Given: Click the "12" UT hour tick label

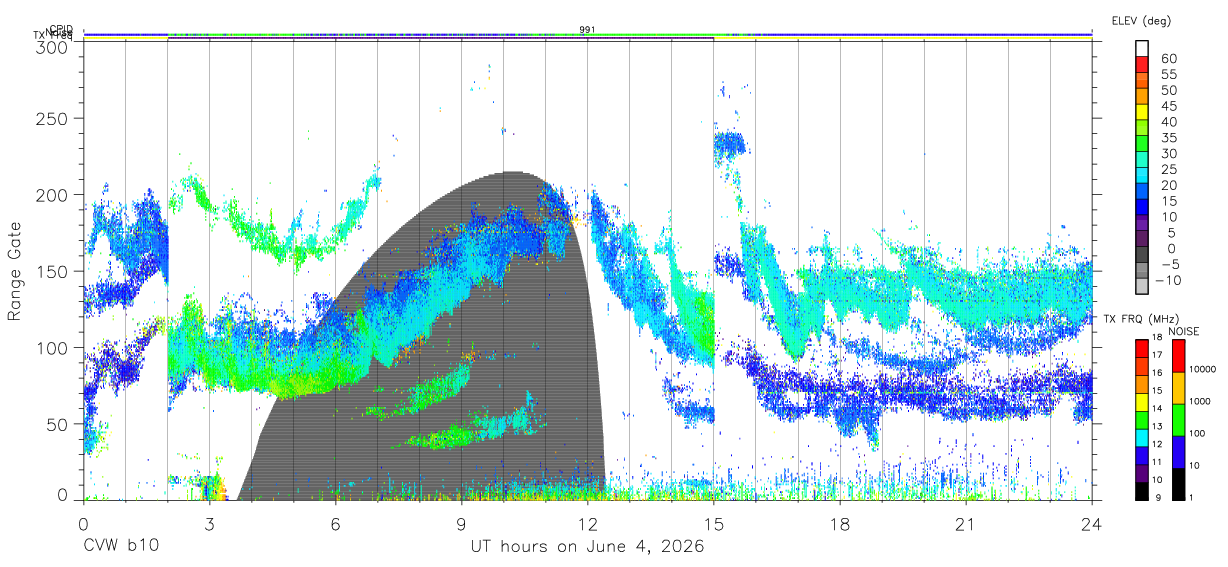Looking at the screenshot, I should (588, 523).
